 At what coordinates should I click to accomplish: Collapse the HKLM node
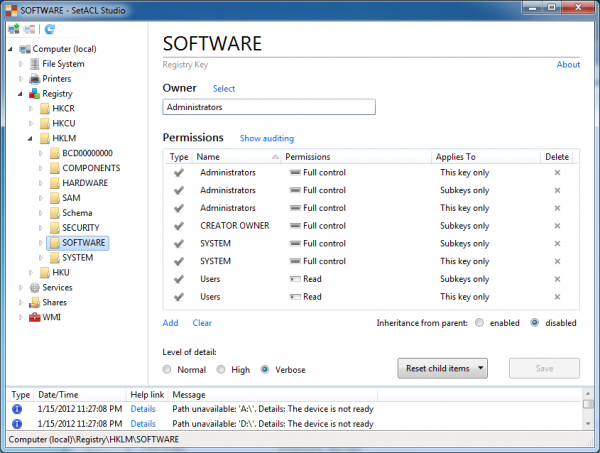click(30, 139)
